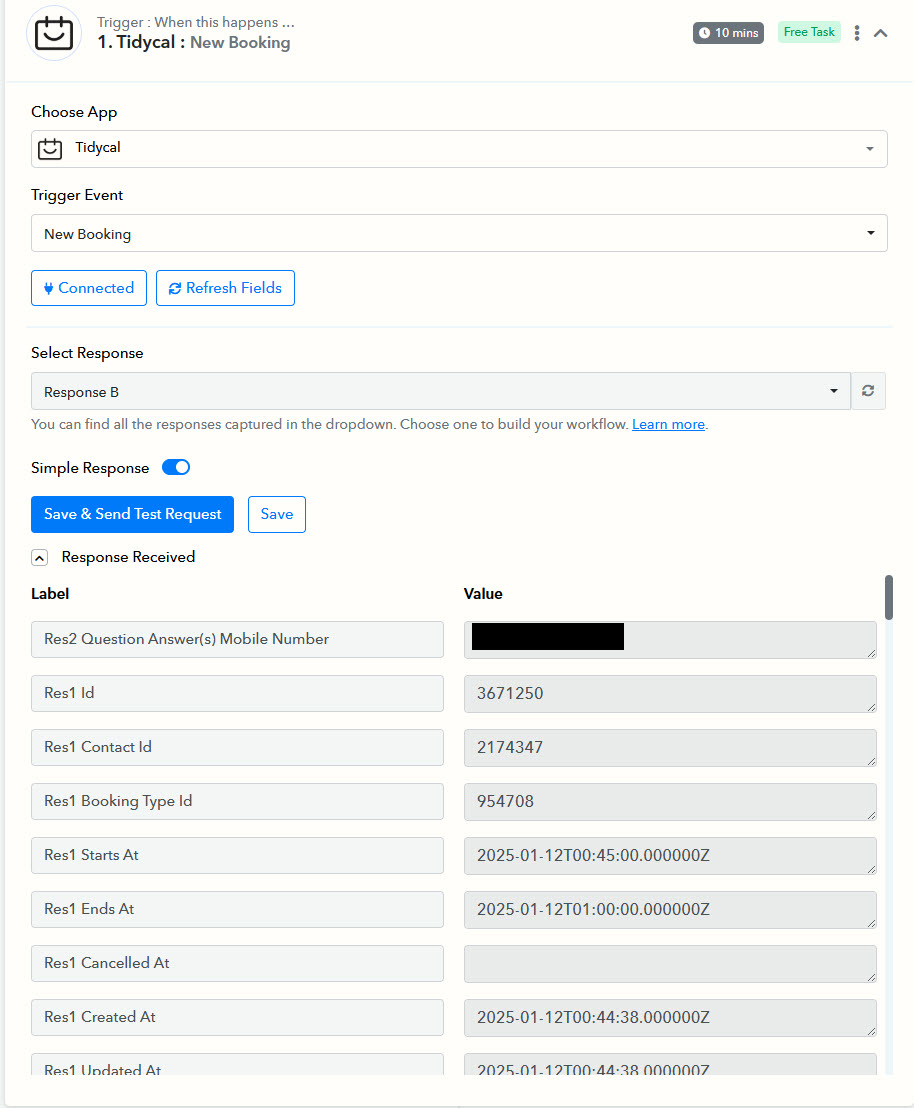The height and width of the screenshot is (1108, 914).
Task: Click the Label column header
Action: (50, 594)
